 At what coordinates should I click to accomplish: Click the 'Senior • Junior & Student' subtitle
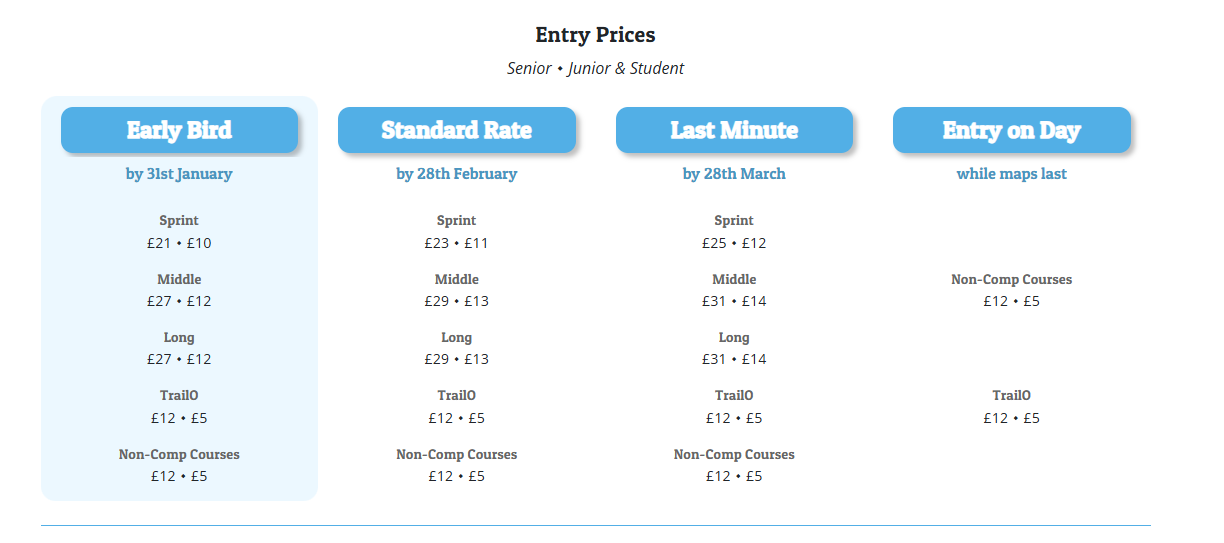point(595,68)
